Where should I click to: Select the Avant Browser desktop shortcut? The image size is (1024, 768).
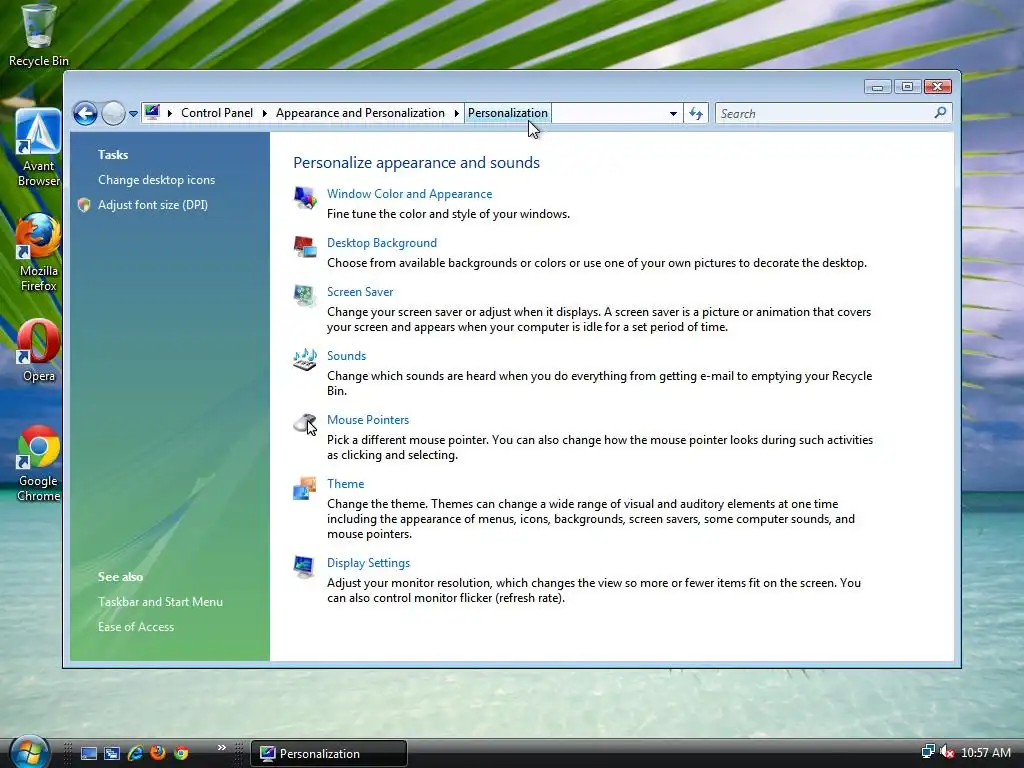coord(39,148)
